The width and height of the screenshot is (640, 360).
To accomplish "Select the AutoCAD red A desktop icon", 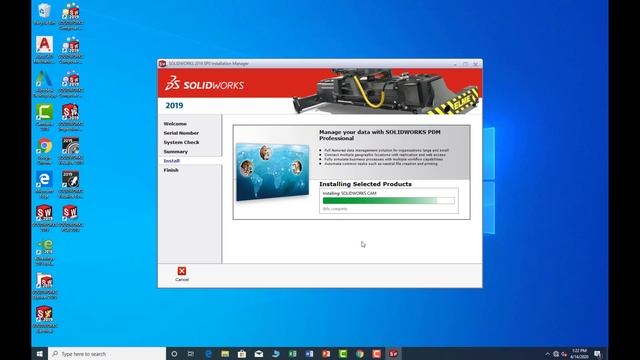I will (44, 50).
